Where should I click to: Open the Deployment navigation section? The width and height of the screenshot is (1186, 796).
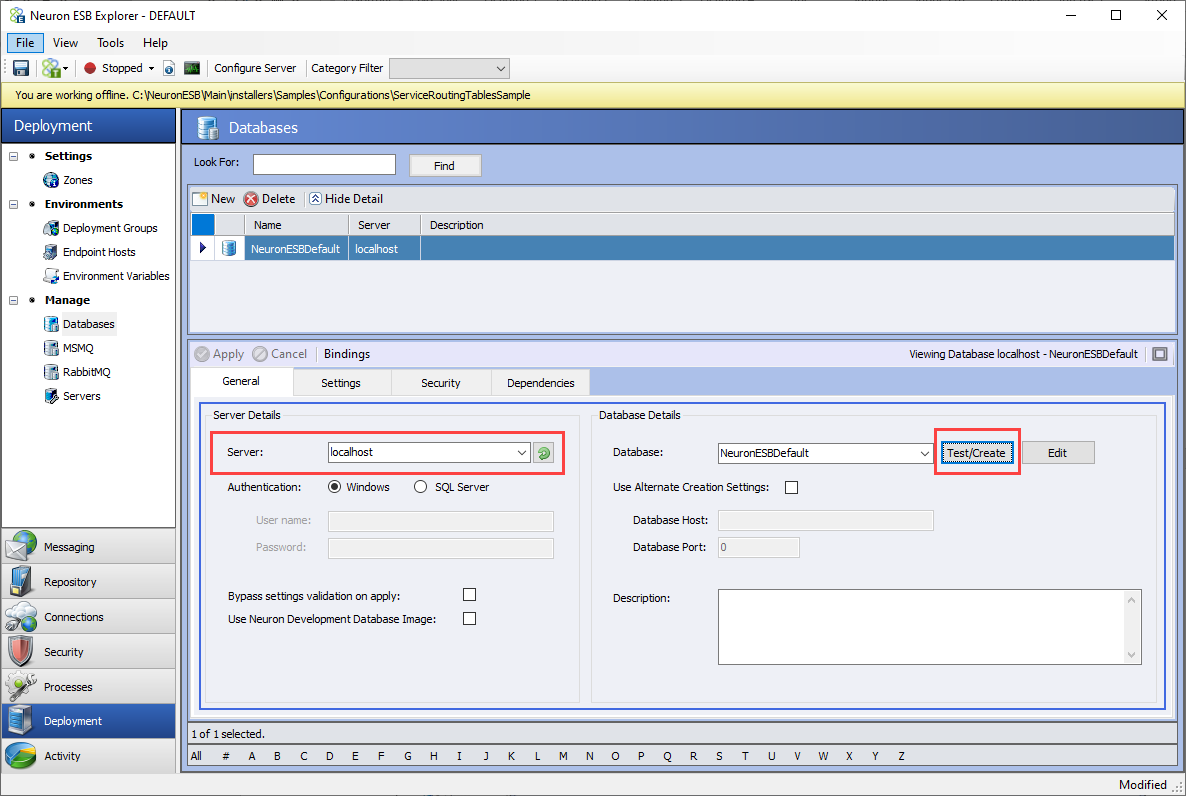[89, 721]
